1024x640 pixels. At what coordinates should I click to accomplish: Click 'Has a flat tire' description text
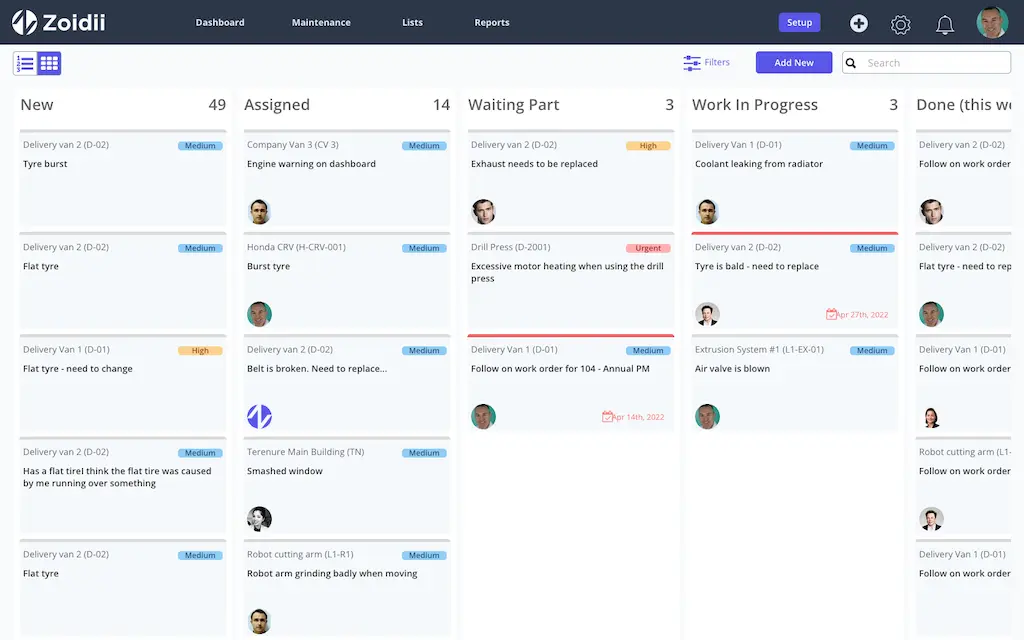click(117, 477)
